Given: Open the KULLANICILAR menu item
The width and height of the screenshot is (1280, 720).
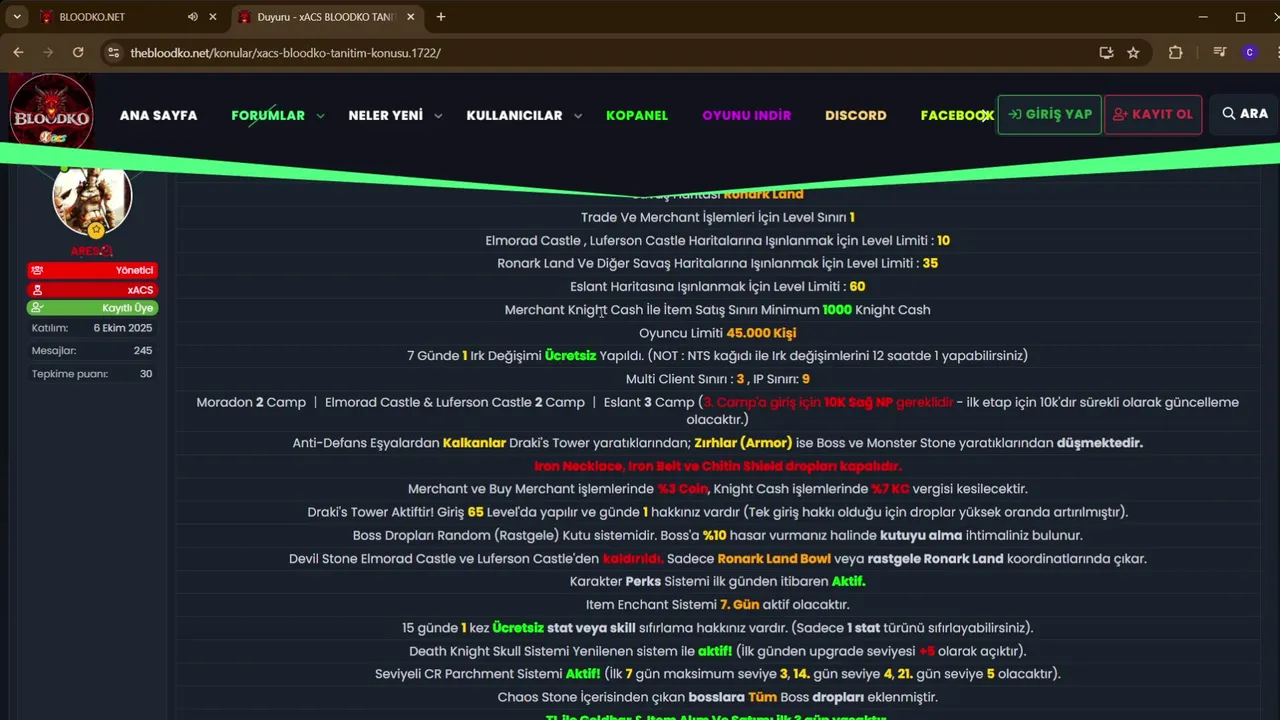Looking at the screenshot, I should 514,115.
